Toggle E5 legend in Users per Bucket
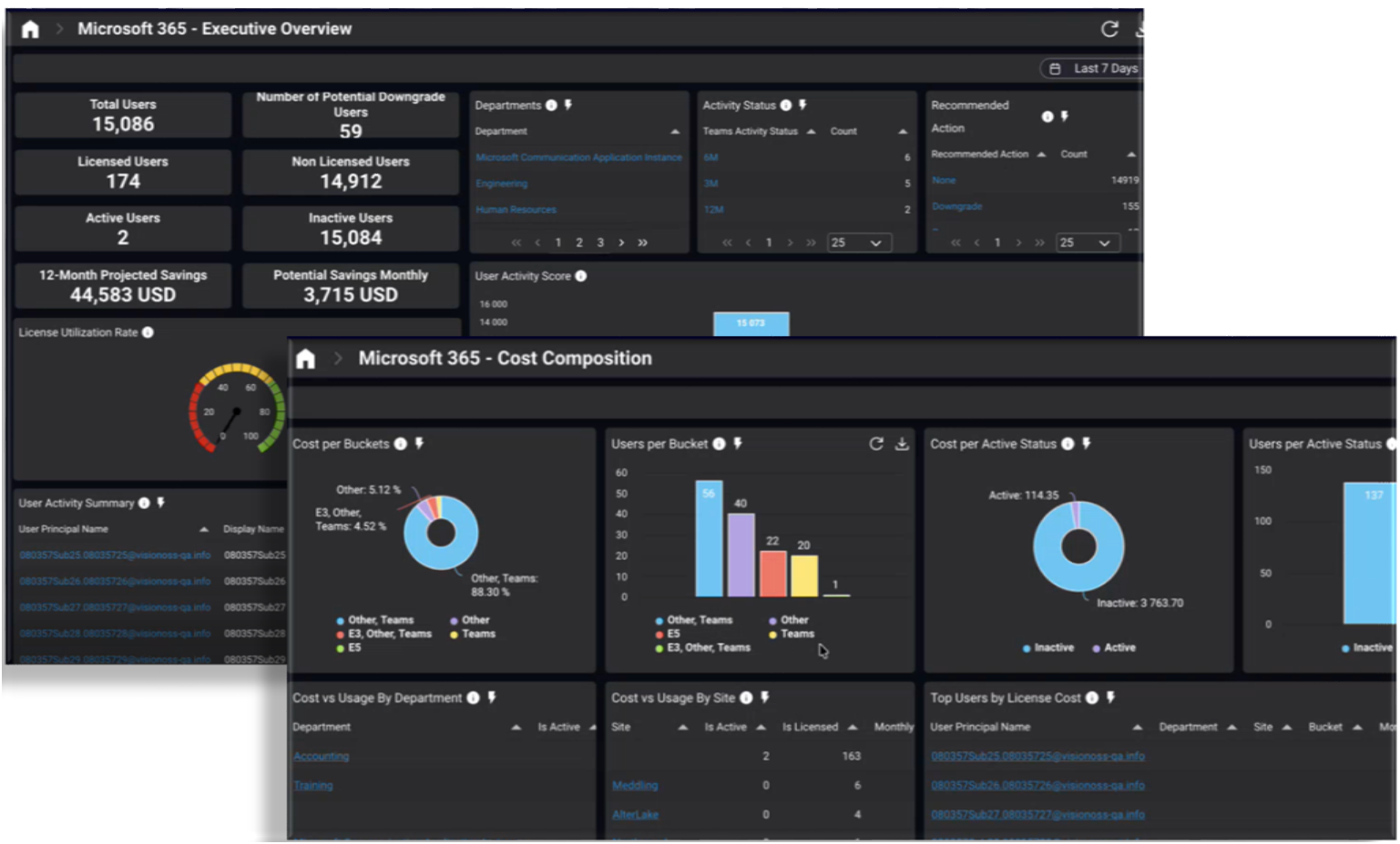Screen dimensions: 1400x844 [x=669, y=634]
